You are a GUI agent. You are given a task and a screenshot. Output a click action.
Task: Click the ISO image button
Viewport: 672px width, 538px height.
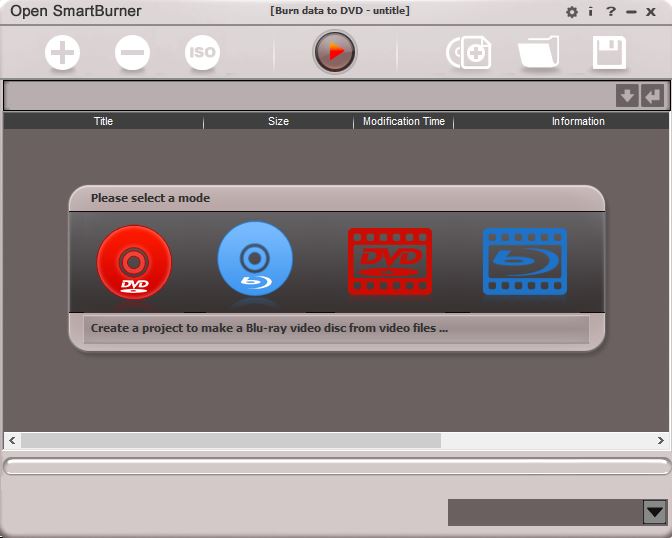(202, 52)
